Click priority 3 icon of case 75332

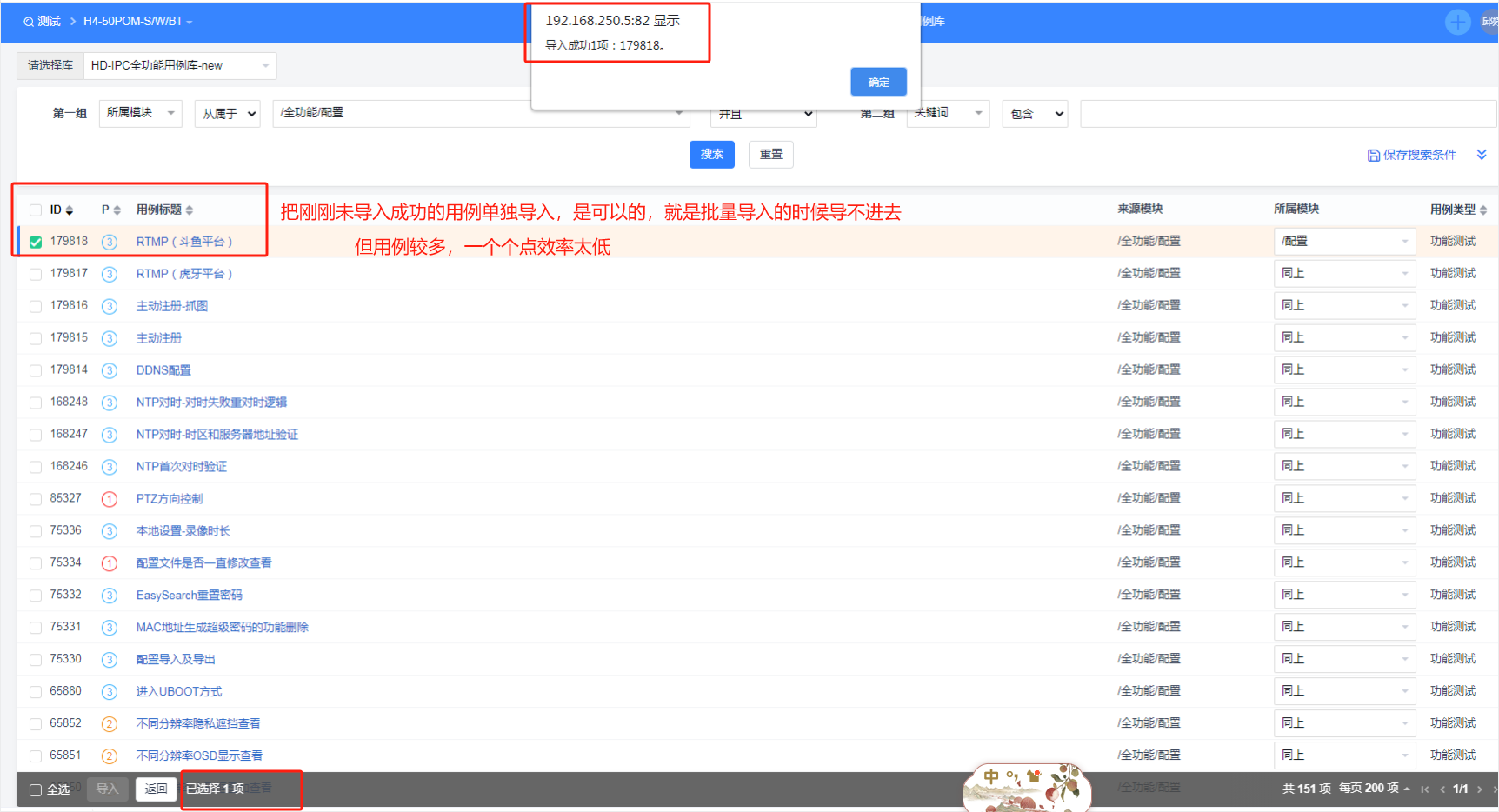(110, 596)
